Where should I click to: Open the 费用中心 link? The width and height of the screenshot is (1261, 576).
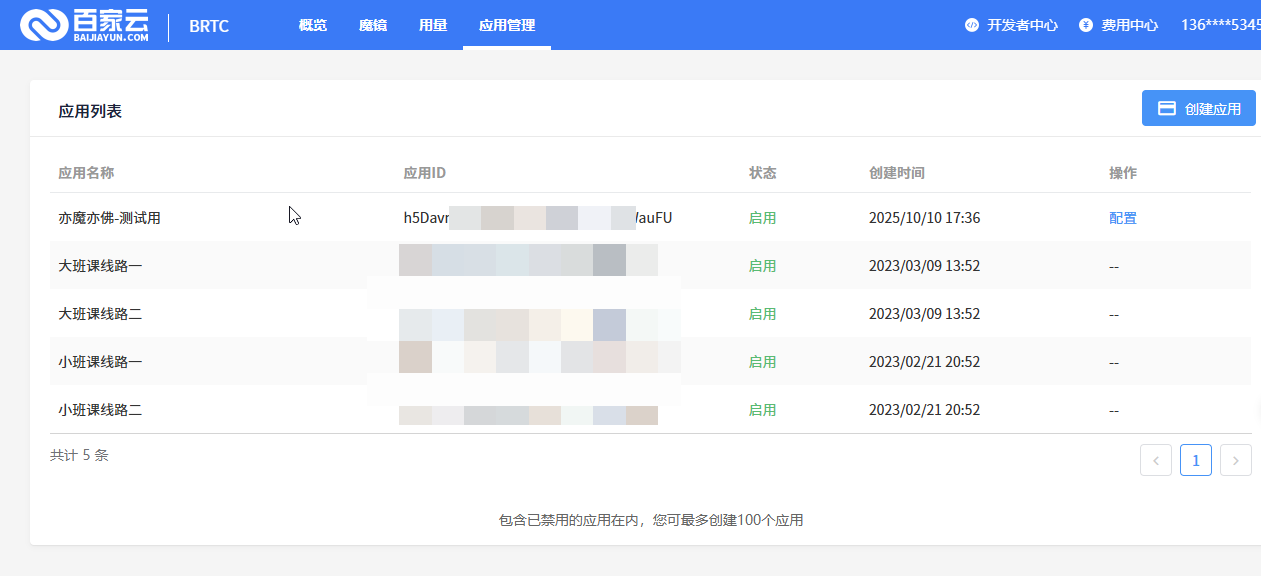1129,26
